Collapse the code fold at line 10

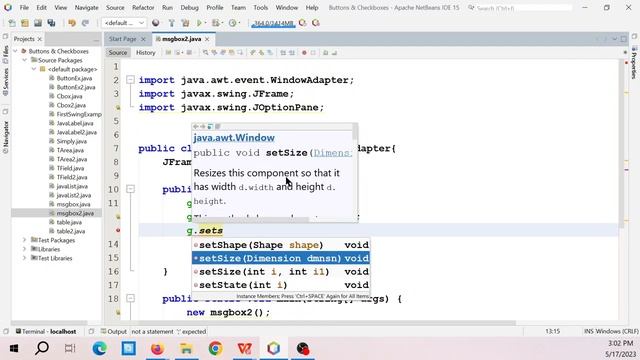[130, 189]
